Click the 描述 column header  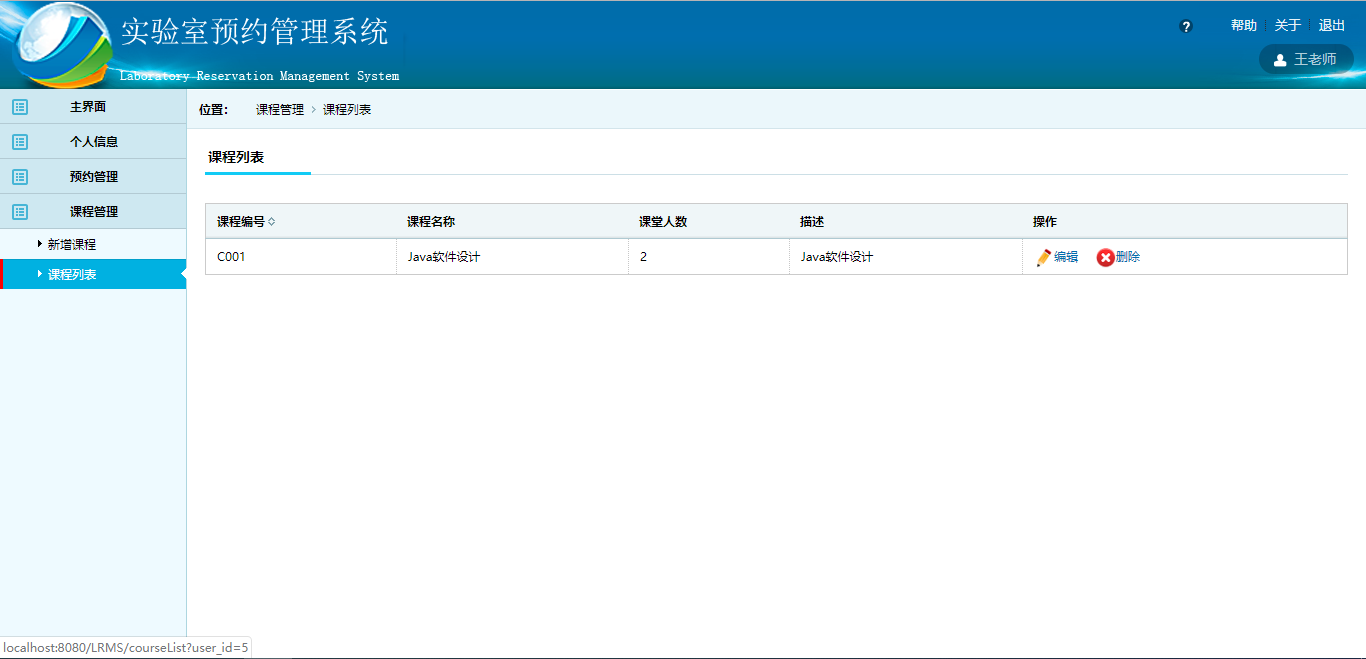click(x=812, y=222)
